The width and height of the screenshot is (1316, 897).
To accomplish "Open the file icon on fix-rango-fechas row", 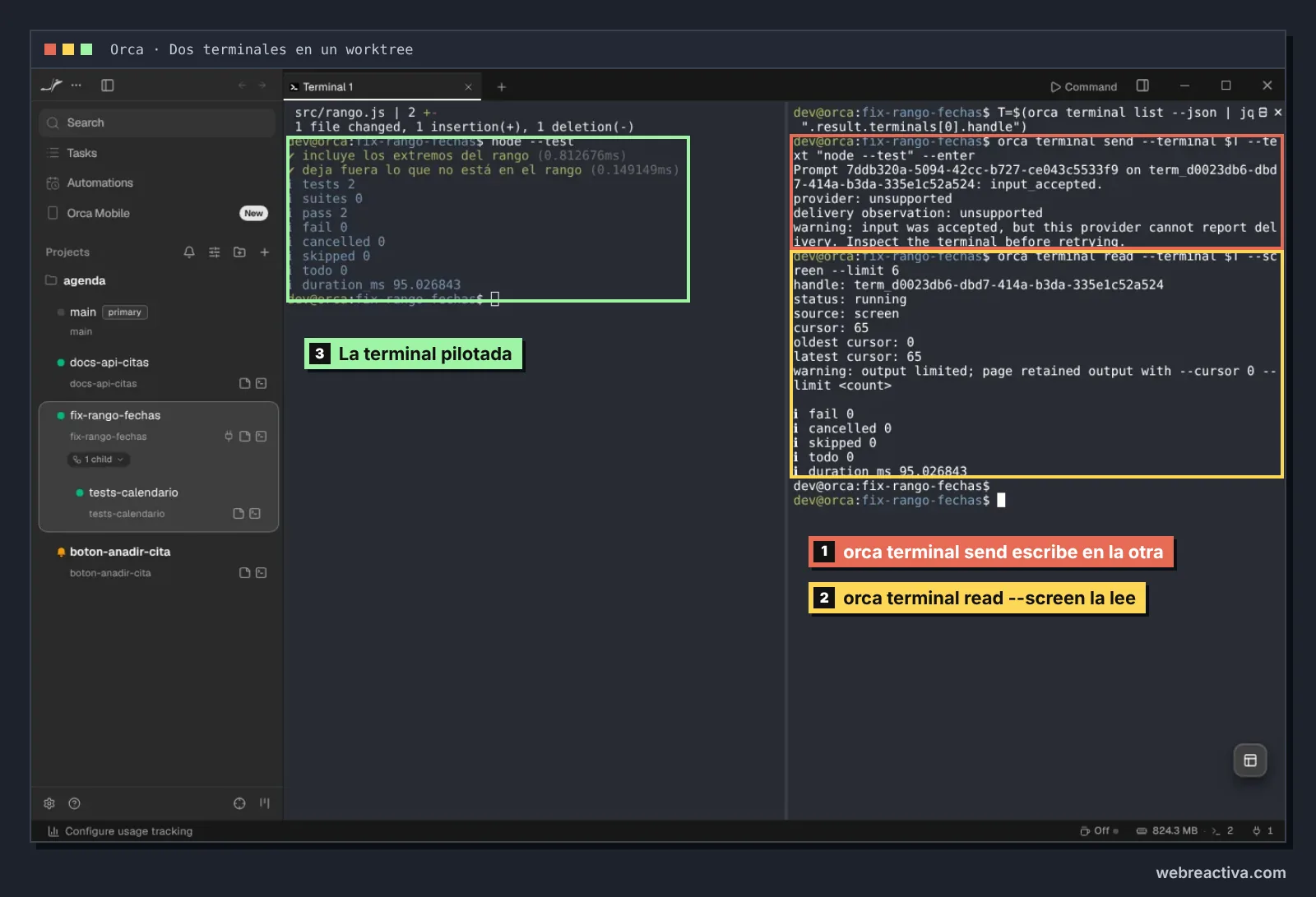I will tap(244, 436).
